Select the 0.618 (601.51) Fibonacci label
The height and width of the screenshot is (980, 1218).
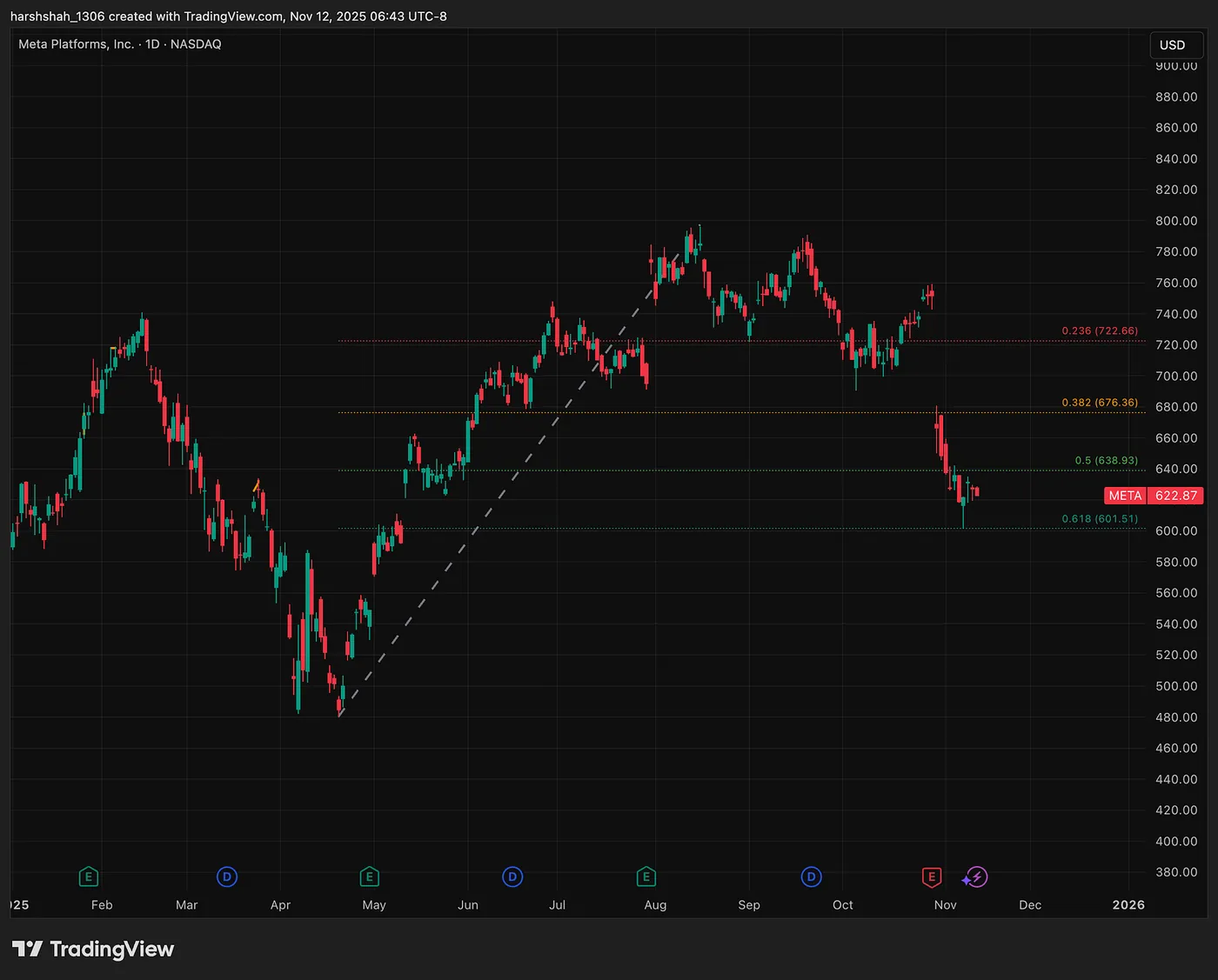click(1100, 518)
